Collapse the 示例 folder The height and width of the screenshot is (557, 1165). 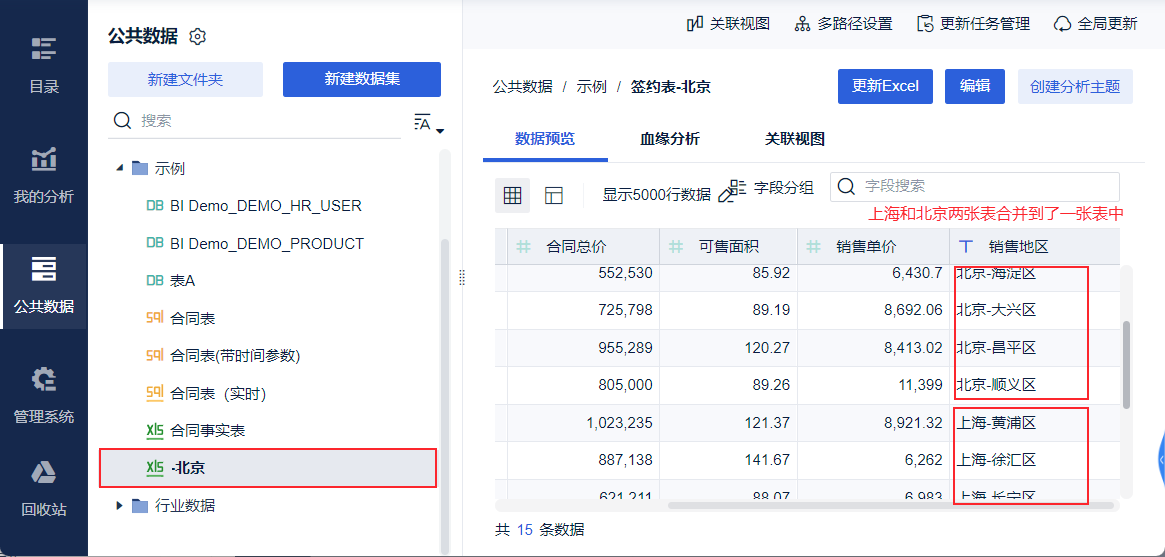pyautogui.click(x=120, y=169)
